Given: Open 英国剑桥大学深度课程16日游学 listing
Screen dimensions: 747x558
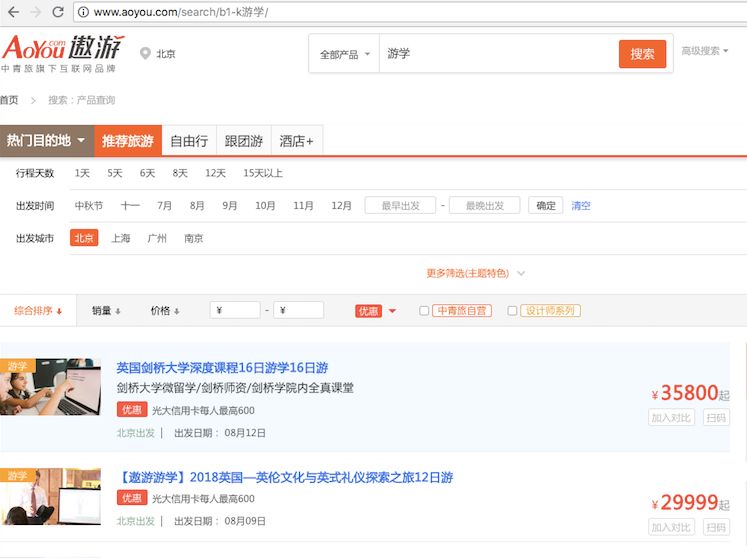Looking at the screenshot, I should [x=222, y=367].
